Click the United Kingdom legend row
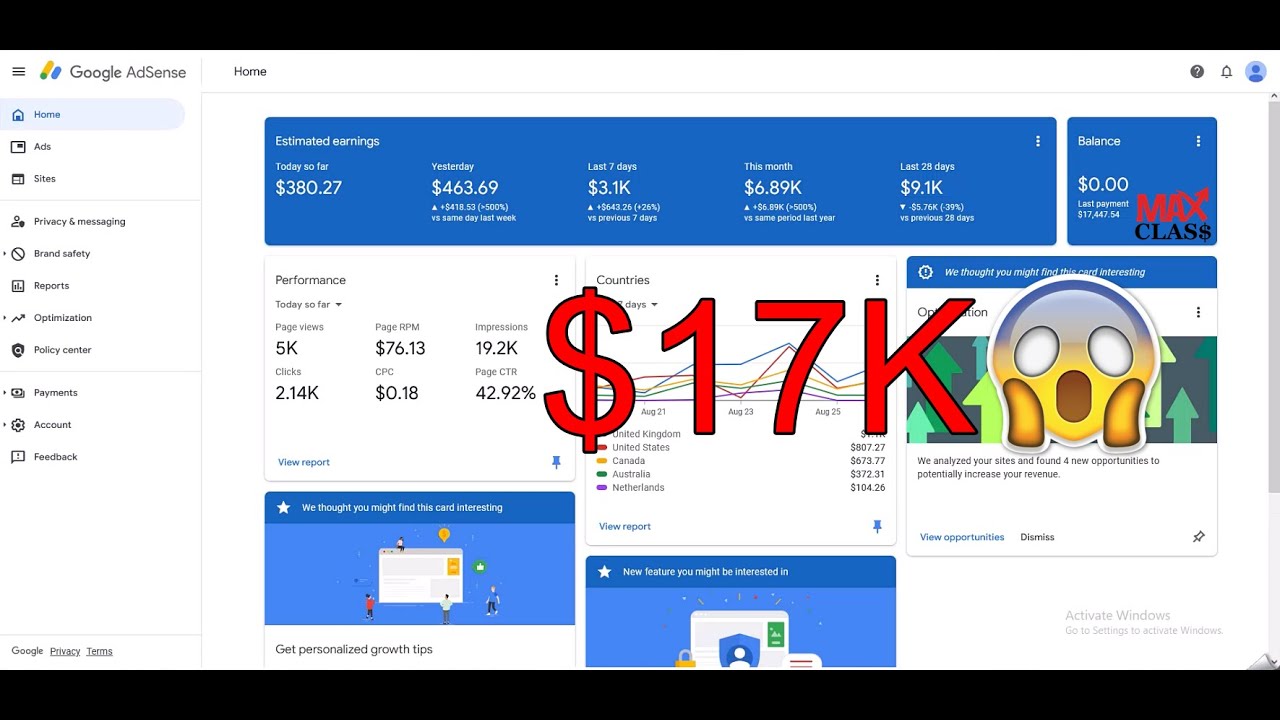 tap(740, 434)
